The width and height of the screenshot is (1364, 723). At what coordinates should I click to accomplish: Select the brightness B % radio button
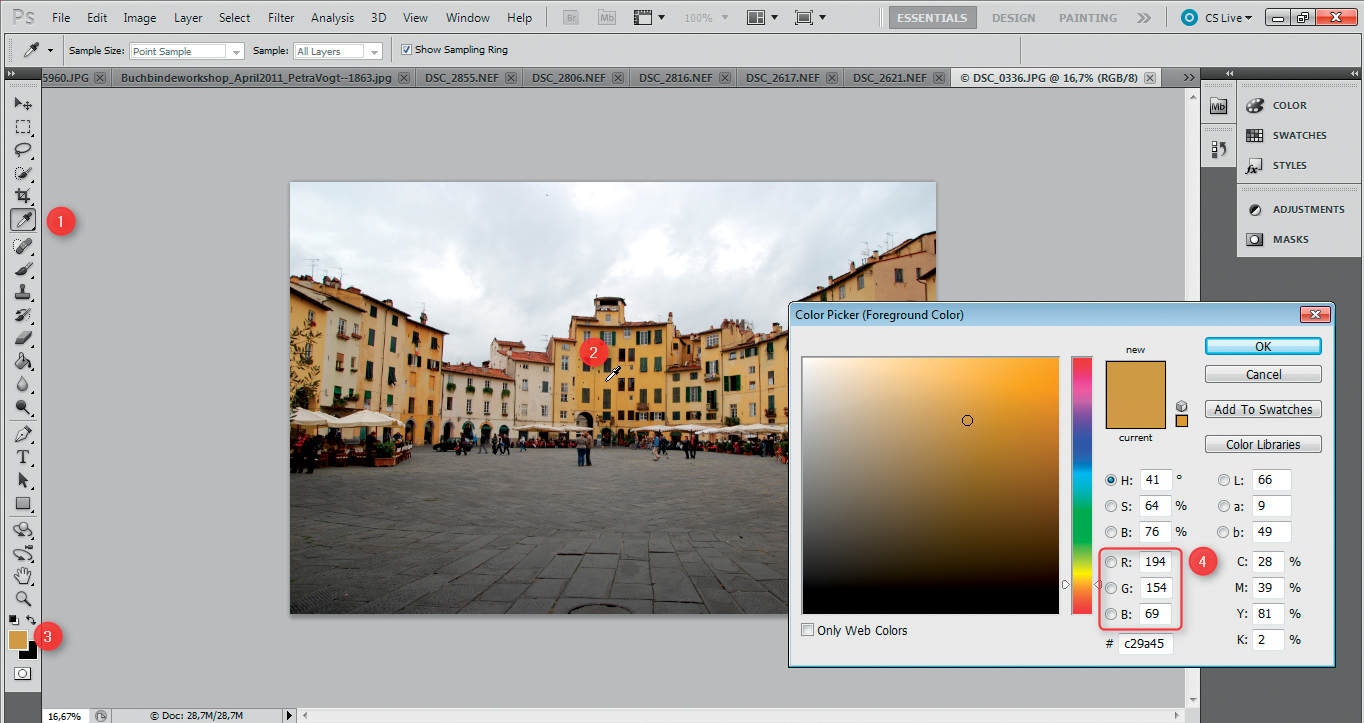[x=1111, y=532]
